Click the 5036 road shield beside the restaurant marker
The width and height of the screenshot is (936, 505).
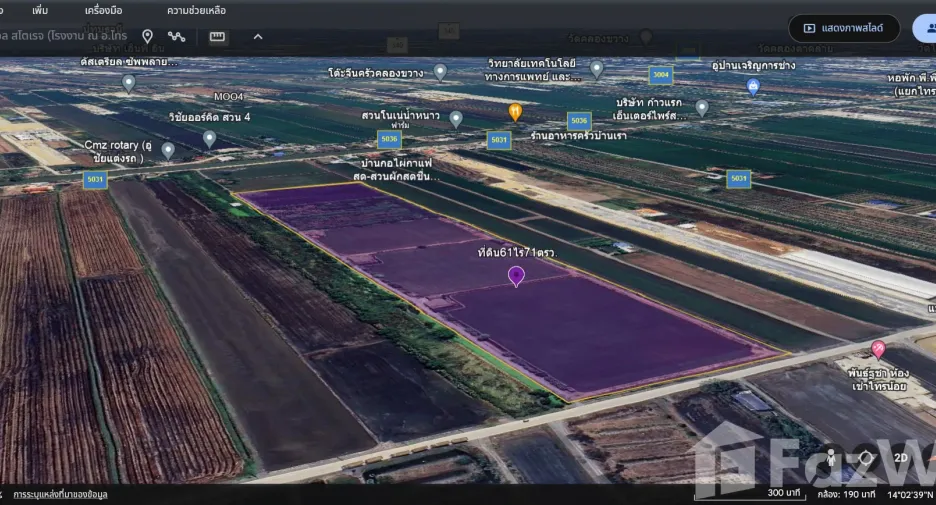(x=579, y=121)
